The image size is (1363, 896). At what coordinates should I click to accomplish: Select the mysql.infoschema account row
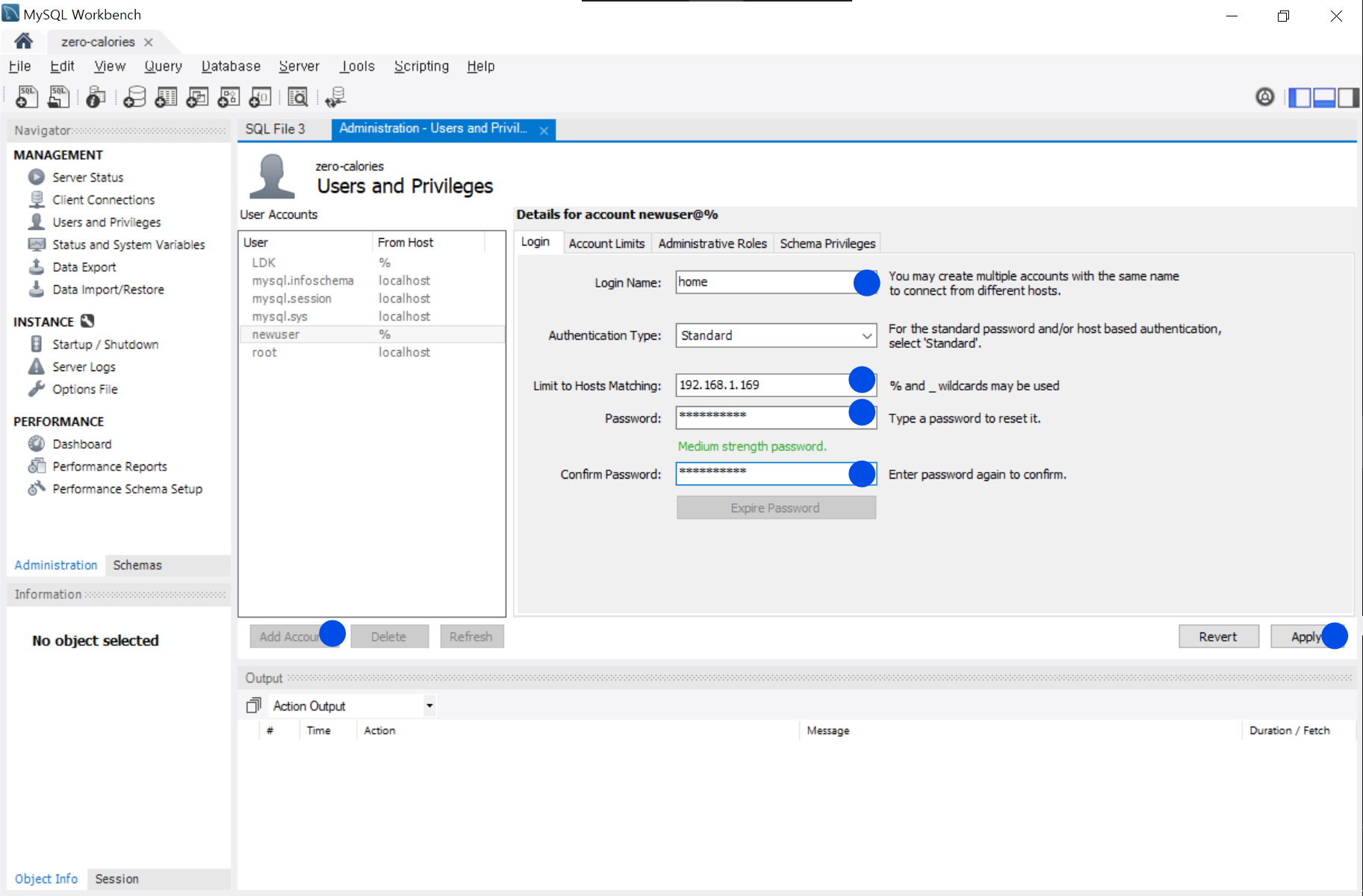[x=372, y=281]
